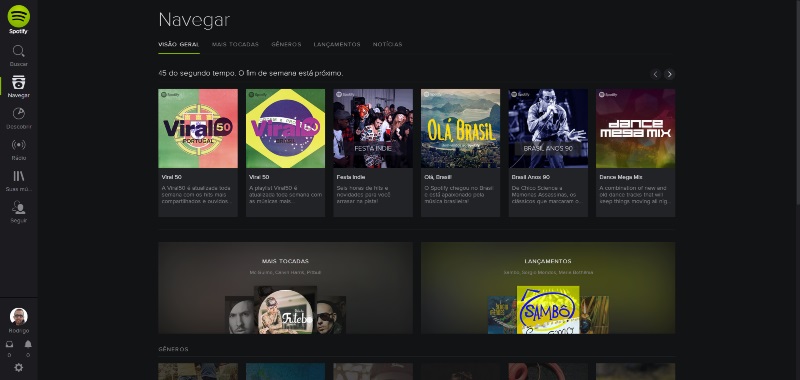Open Dance Mega Mix playlist cover

click(635, 129)
